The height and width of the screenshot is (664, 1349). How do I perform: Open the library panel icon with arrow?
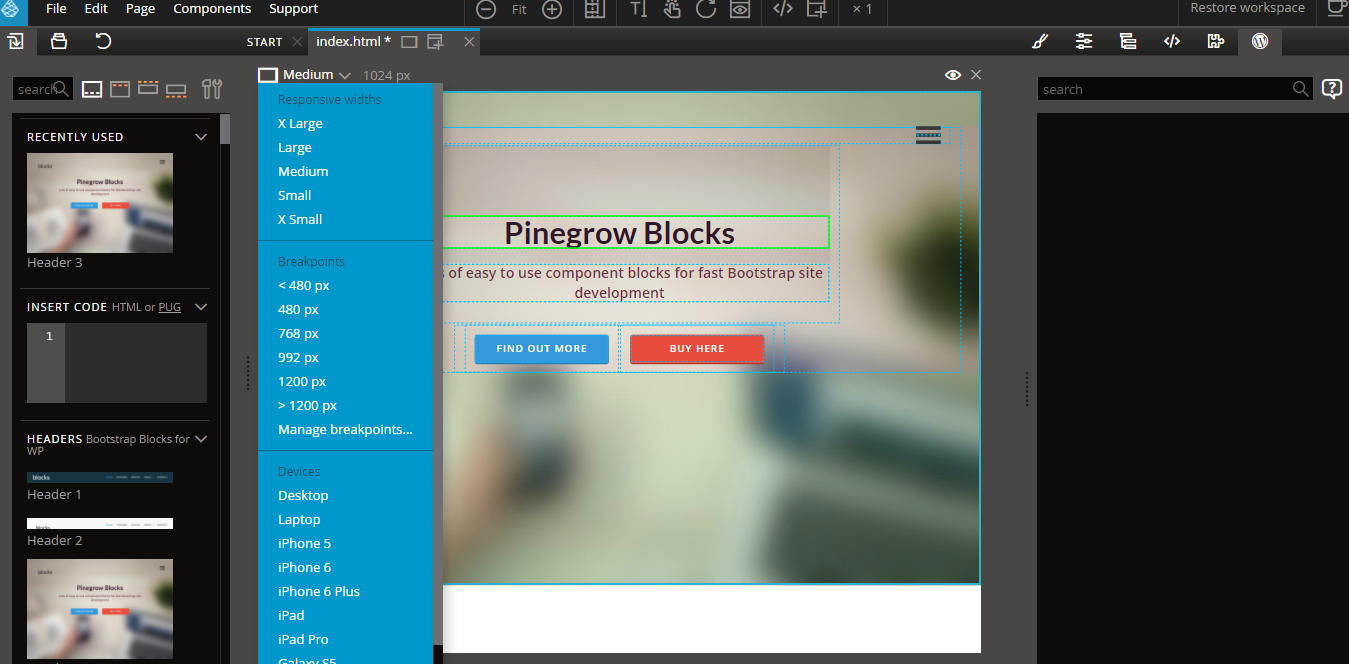(16, 41)
